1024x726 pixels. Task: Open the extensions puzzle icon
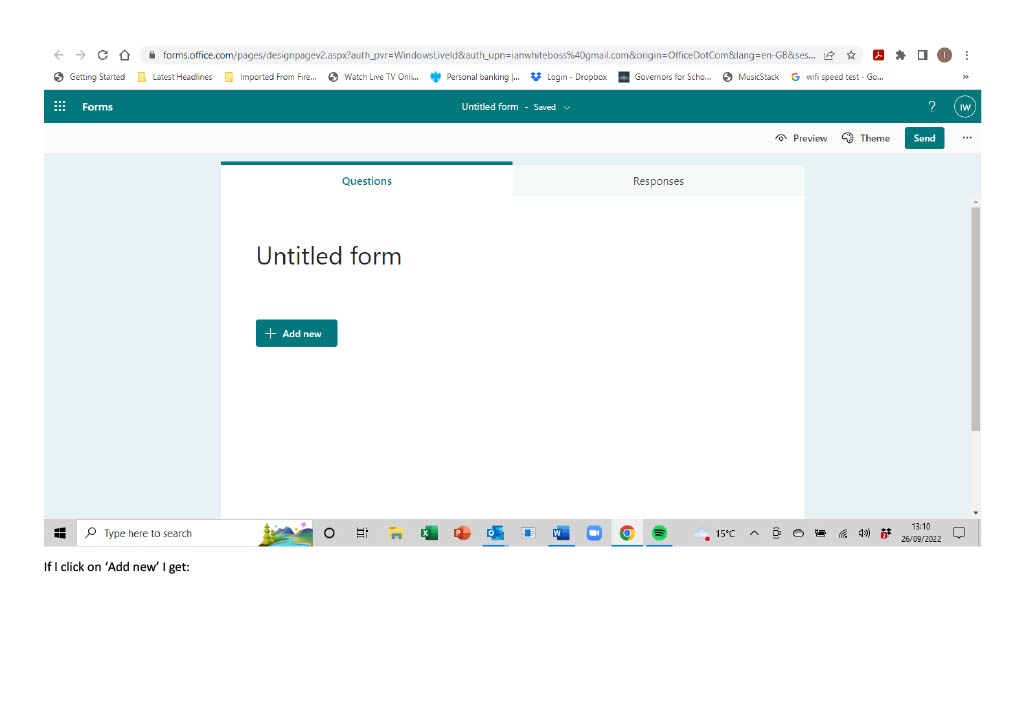tap(901, 55)
